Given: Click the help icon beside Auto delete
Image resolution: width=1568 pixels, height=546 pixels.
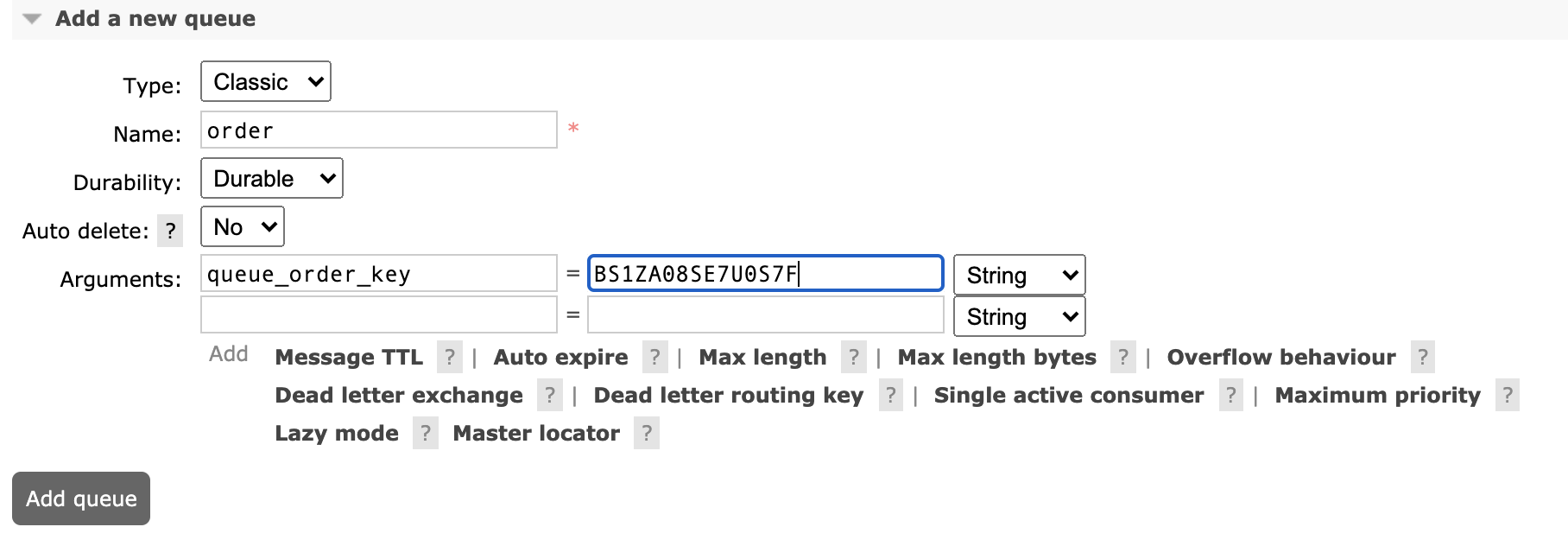Looking at the screenshot, I should tap(170, 232).
